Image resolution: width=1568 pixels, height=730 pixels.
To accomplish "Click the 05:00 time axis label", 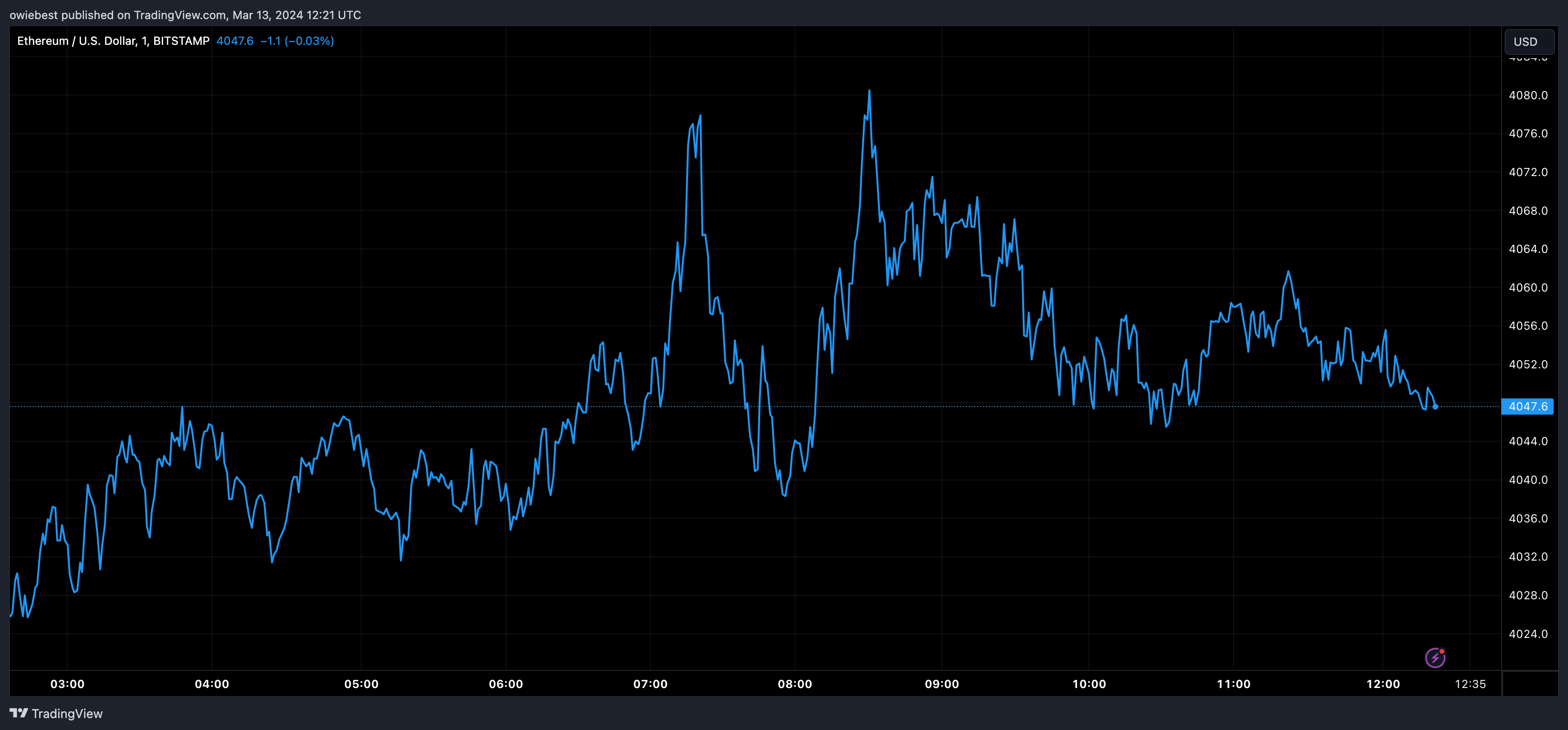I will point(362,684).
